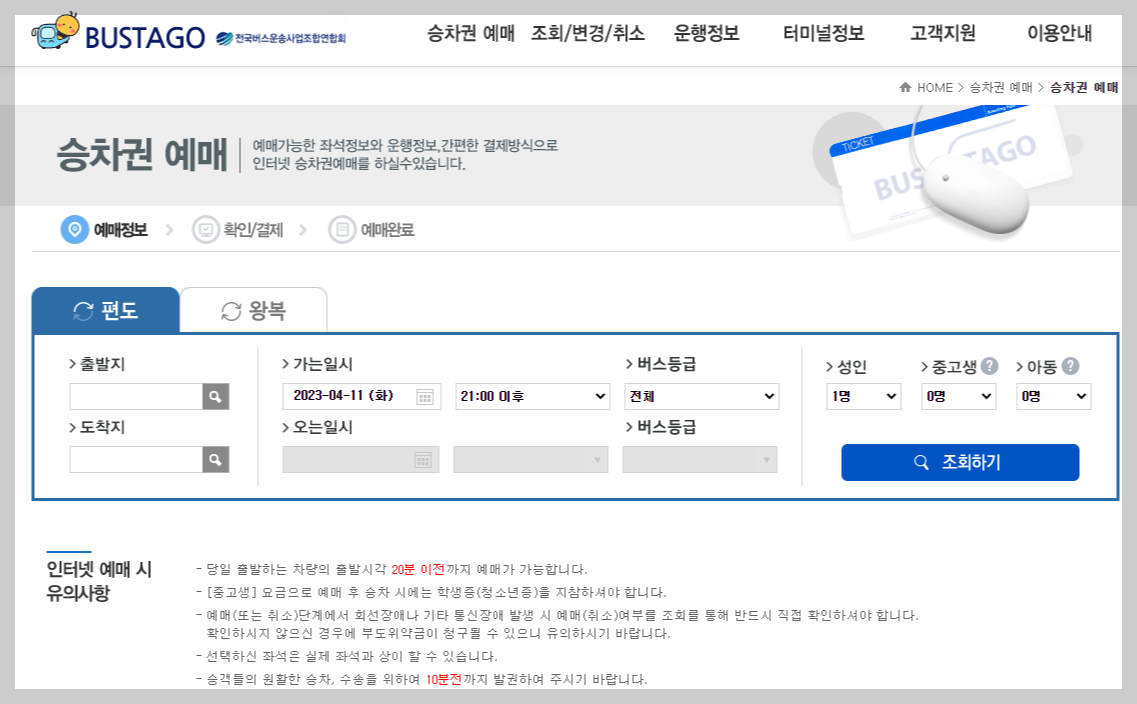Open the disabled 오는일시 time dropdown

(531, 460)
